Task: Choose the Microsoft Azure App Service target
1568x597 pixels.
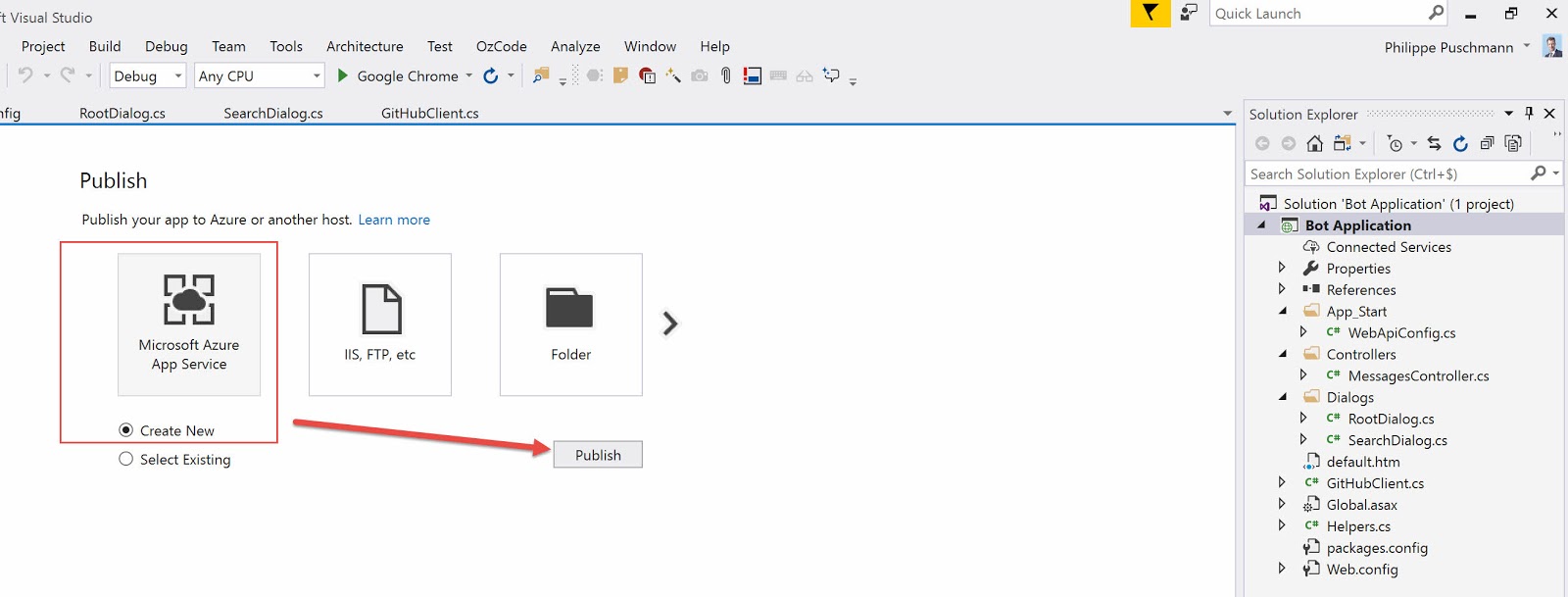Action: (x=189, y=324)
